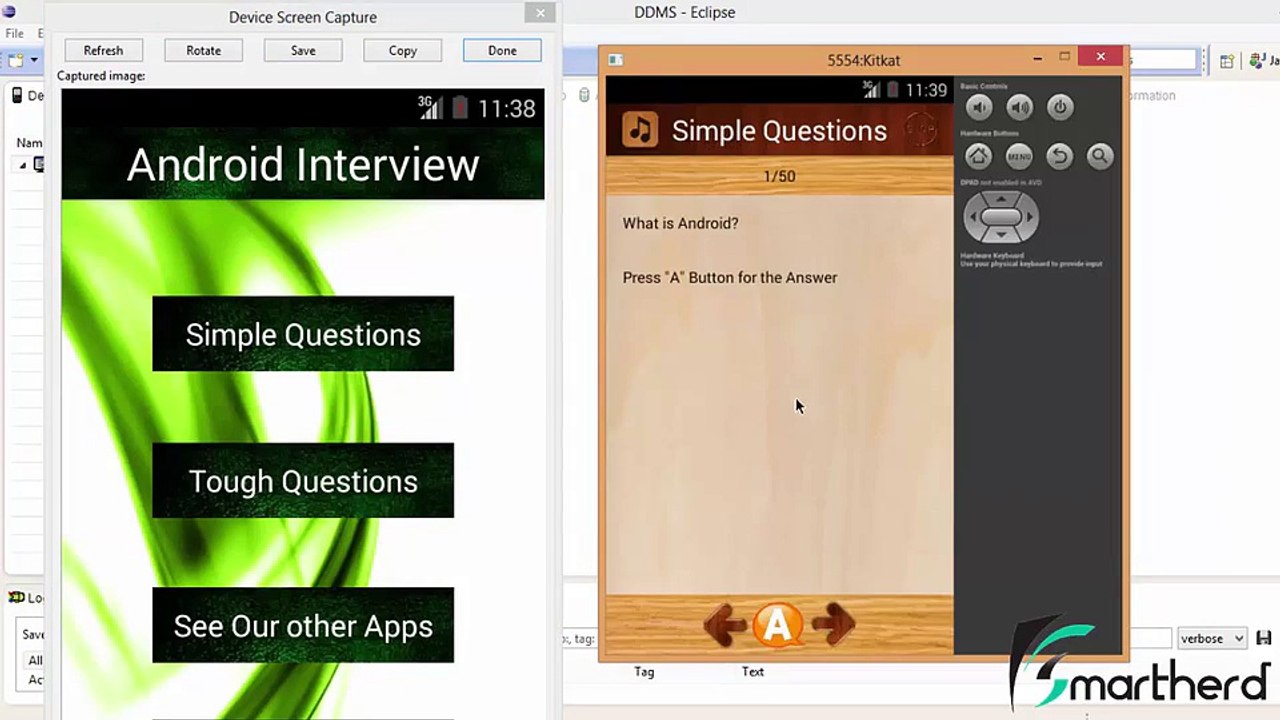Click the previous question left arrow
This screenshot has width=1280, height=720.
click(x=726, y=626)
